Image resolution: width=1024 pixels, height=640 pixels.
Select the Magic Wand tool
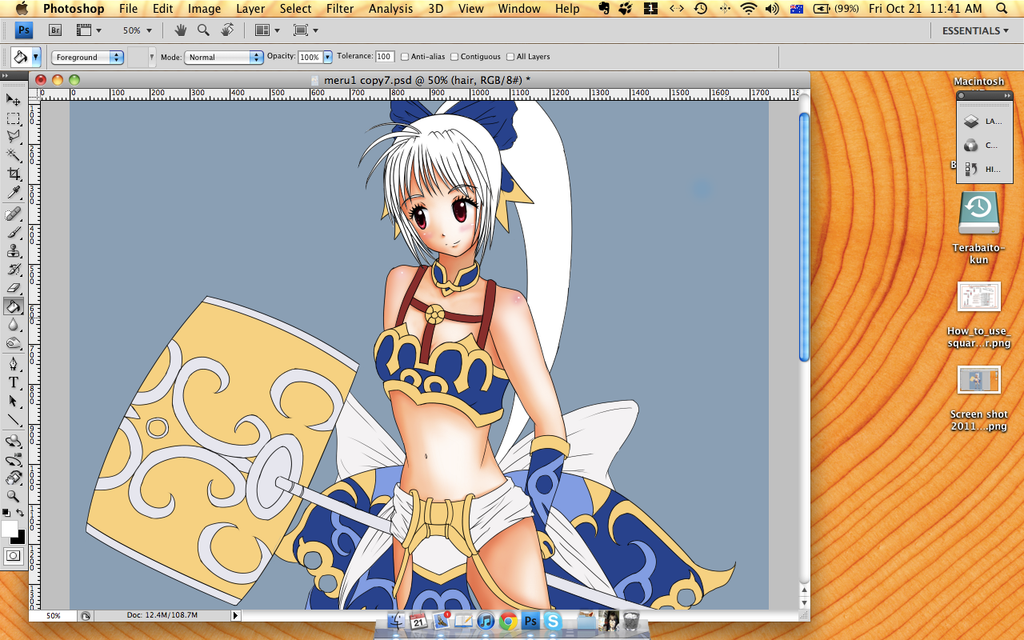pyautogui.click(x=13, y=155)
